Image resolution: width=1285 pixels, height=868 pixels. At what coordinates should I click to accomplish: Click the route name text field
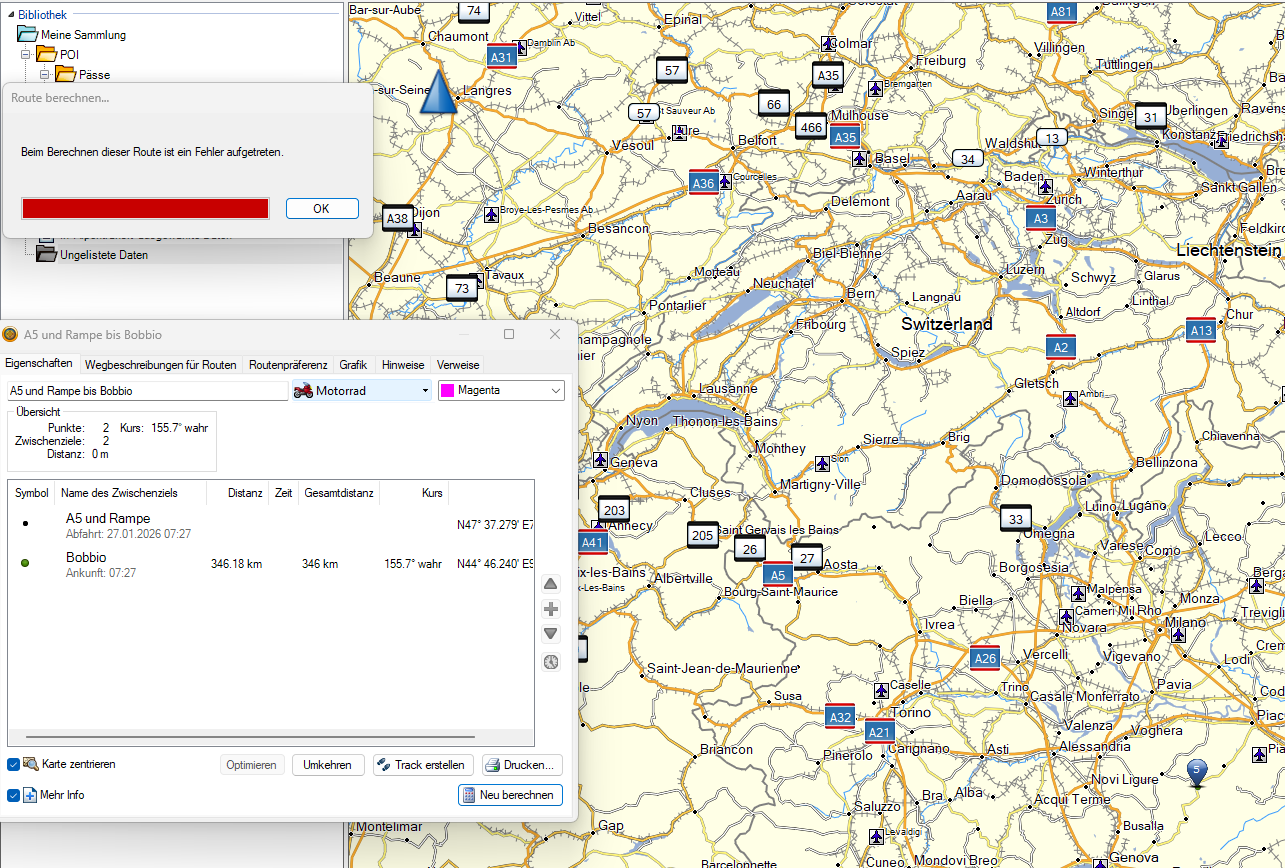tap(147, 391)
